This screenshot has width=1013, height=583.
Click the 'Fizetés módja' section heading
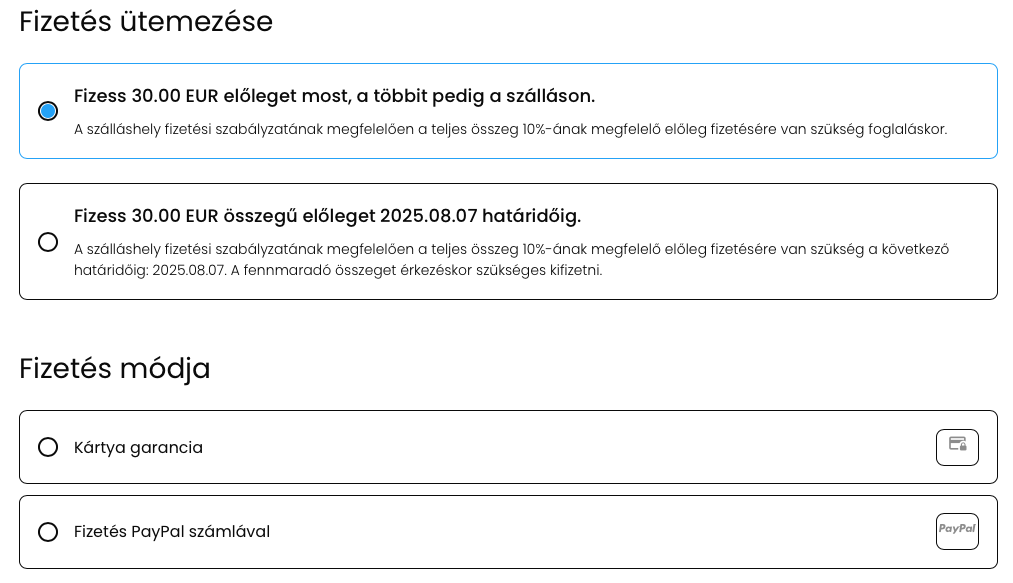tap(115, 368)
